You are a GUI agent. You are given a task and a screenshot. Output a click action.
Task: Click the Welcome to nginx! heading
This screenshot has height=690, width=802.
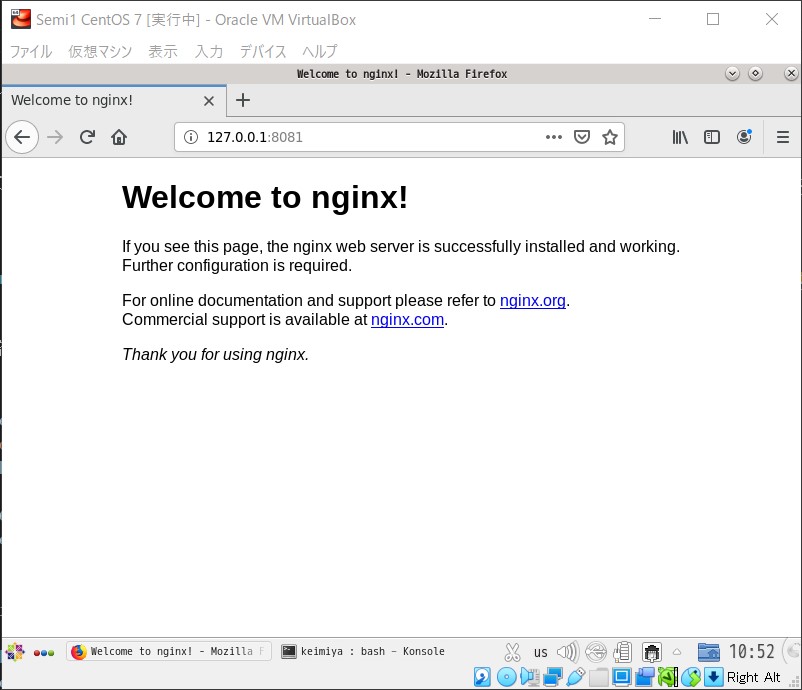click(x=265, y=197)
